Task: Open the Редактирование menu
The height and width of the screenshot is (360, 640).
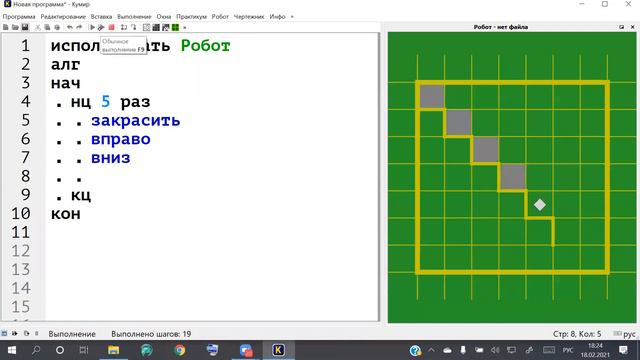Action: [63, 17]
